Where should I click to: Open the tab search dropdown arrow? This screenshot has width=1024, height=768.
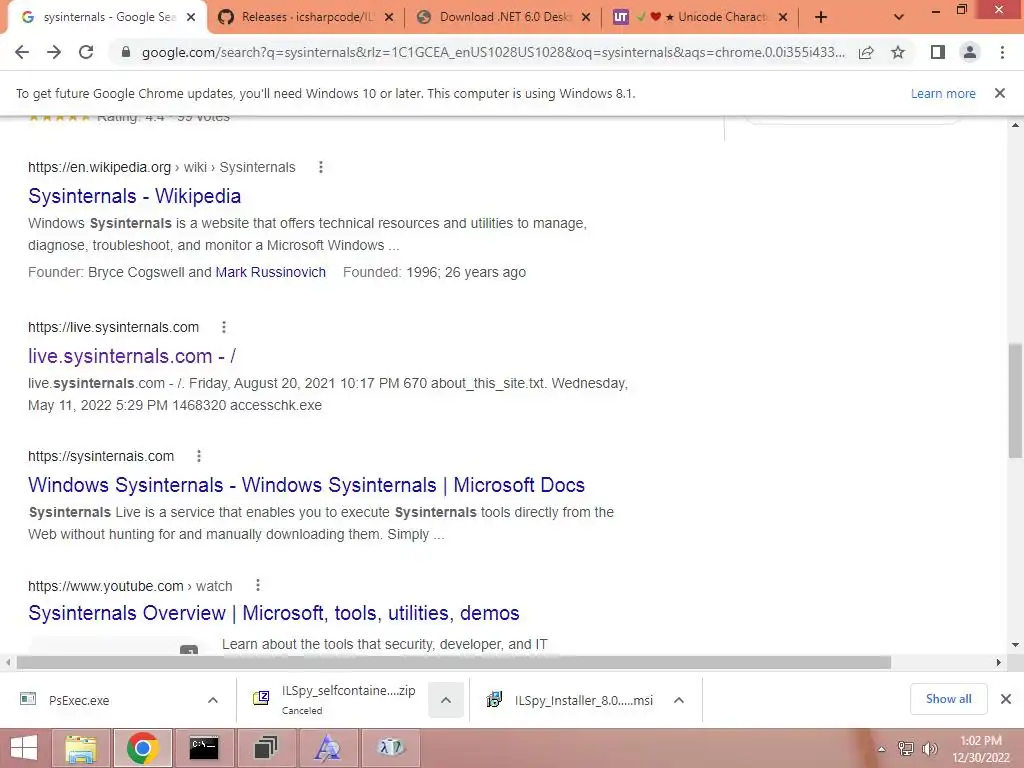coord(899,18)
